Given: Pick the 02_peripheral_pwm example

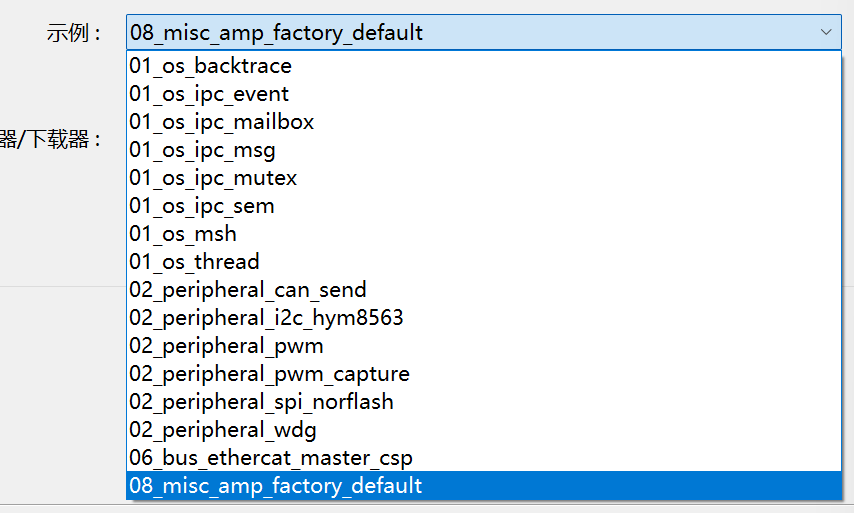Looking at the screenshot, I should click(226, 346).
